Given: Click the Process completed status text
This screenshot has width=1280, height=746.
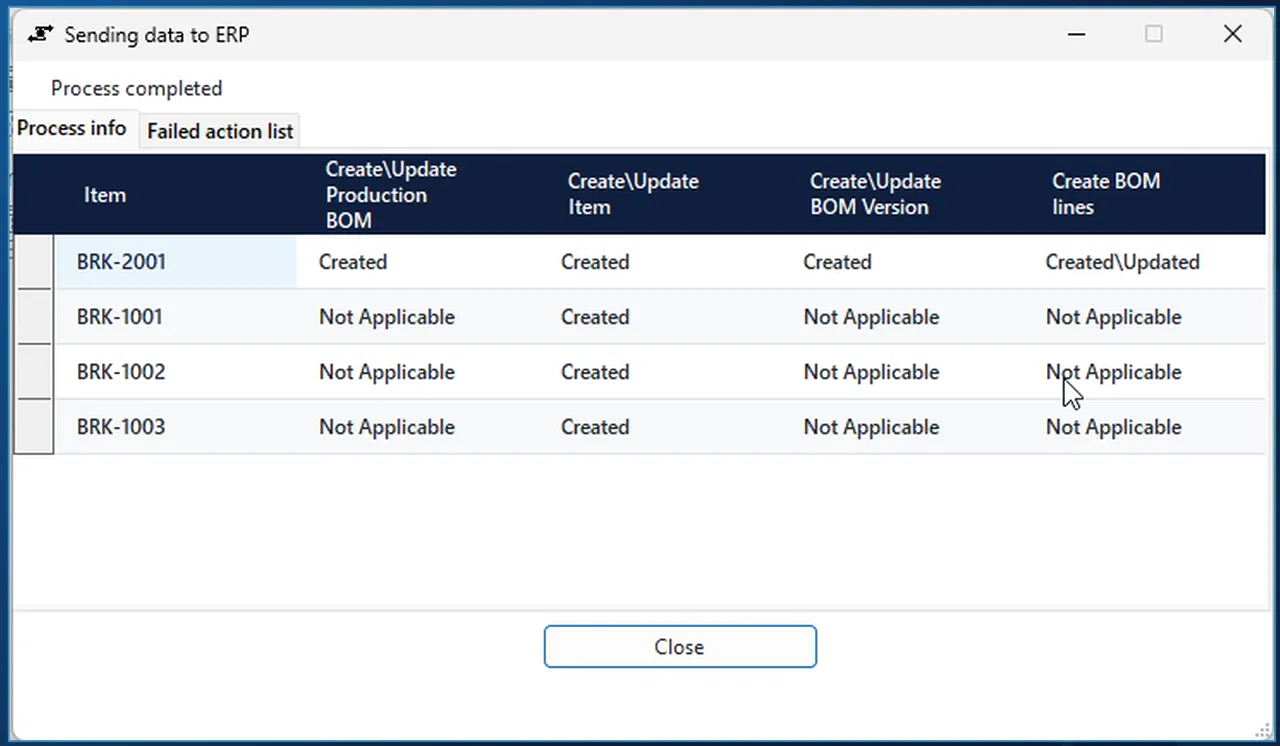Looking at the screenshot, I should [137, 88].
